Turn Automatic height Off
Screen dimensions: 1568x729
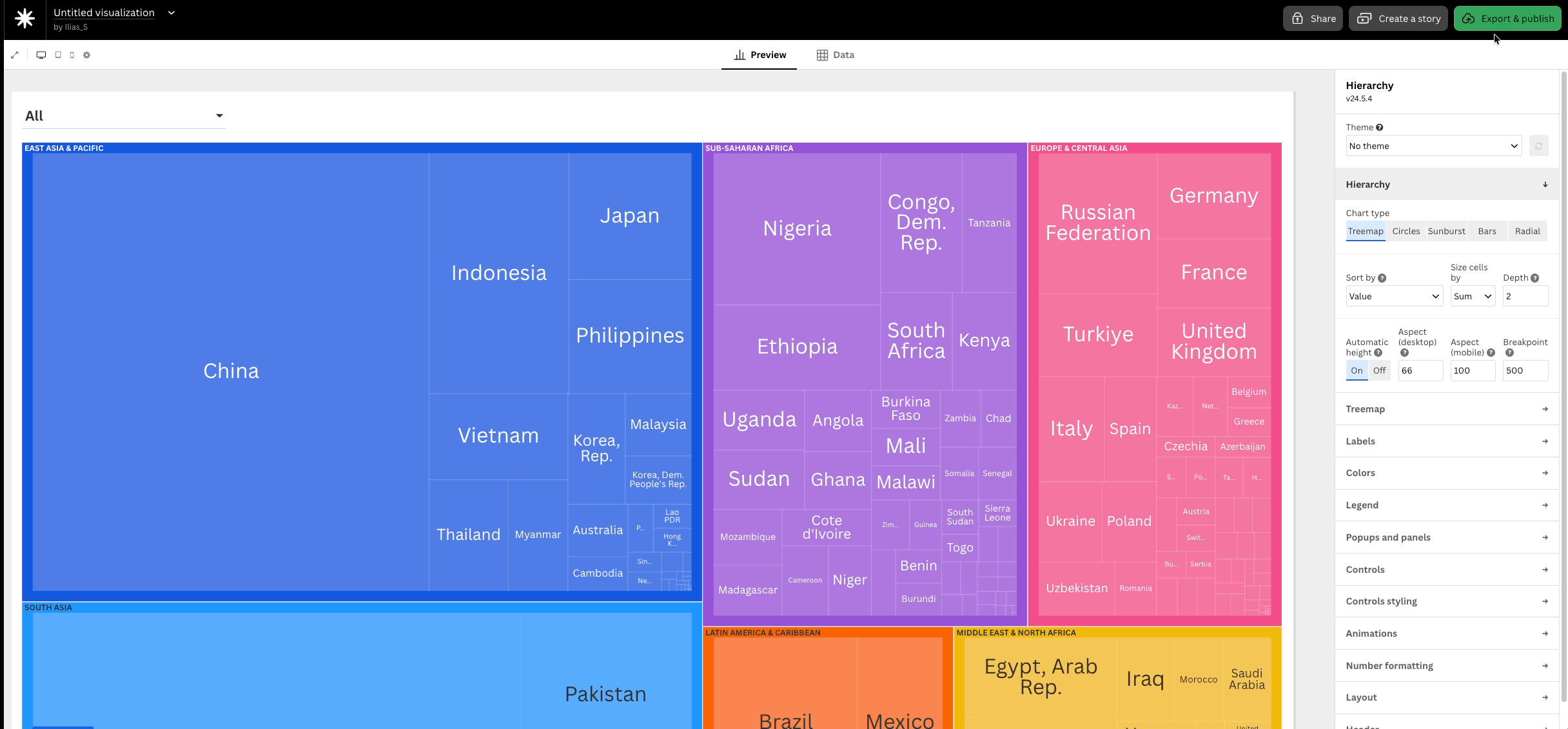(1379, 370)
